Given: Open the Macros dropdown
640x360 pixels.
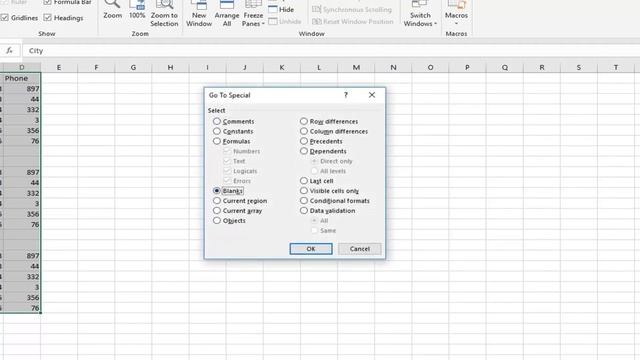Looking at the screenshot, I should 456,14.
